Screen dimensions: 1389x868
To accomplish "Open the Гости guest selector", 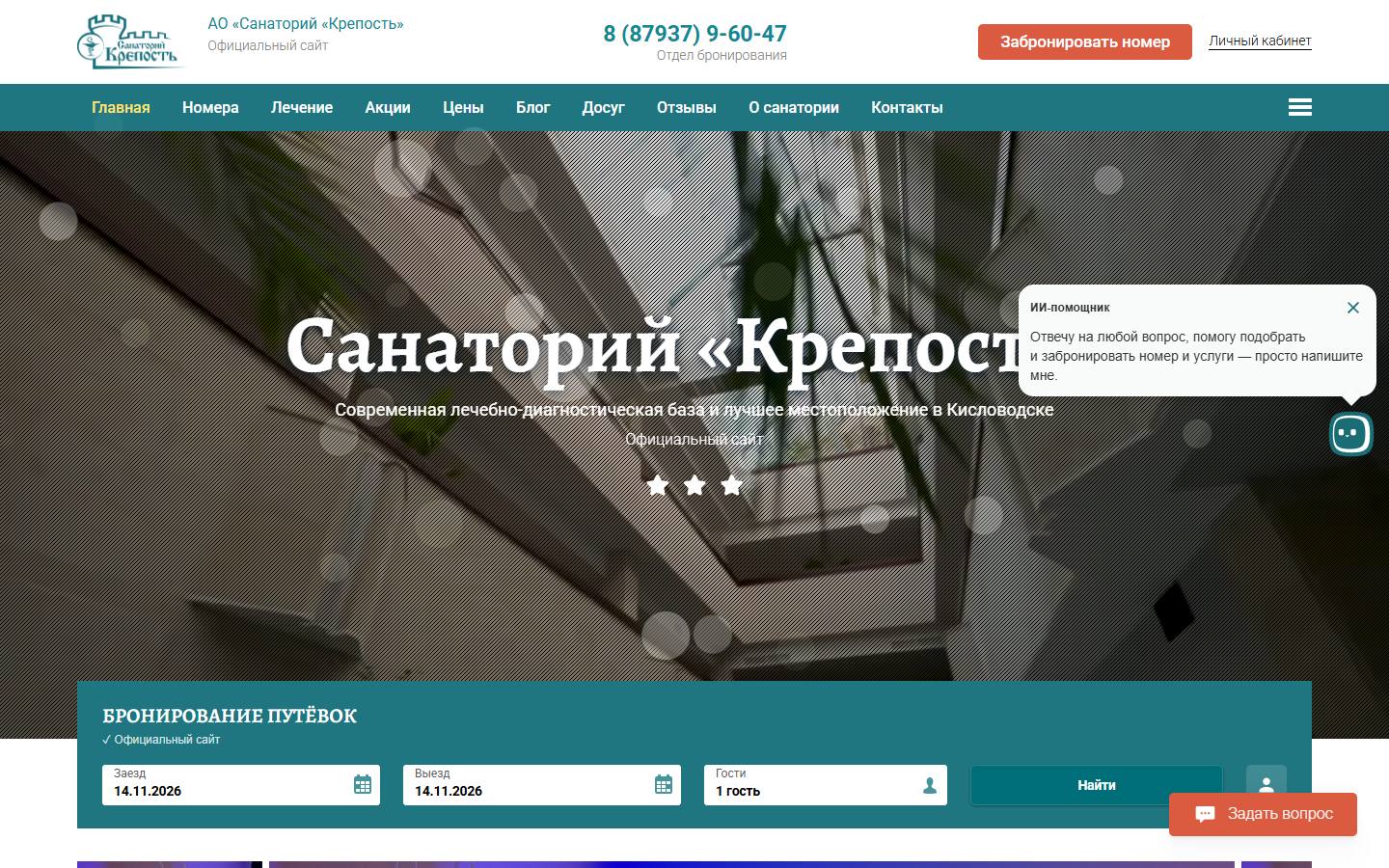I will click(826, 784).
